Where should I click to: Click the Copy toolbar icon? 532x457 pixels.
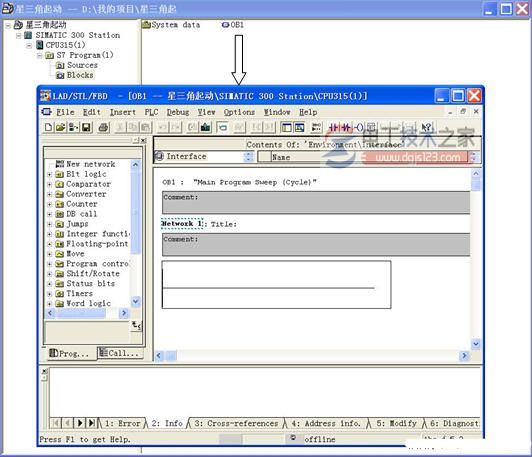(x=133, y=128)
